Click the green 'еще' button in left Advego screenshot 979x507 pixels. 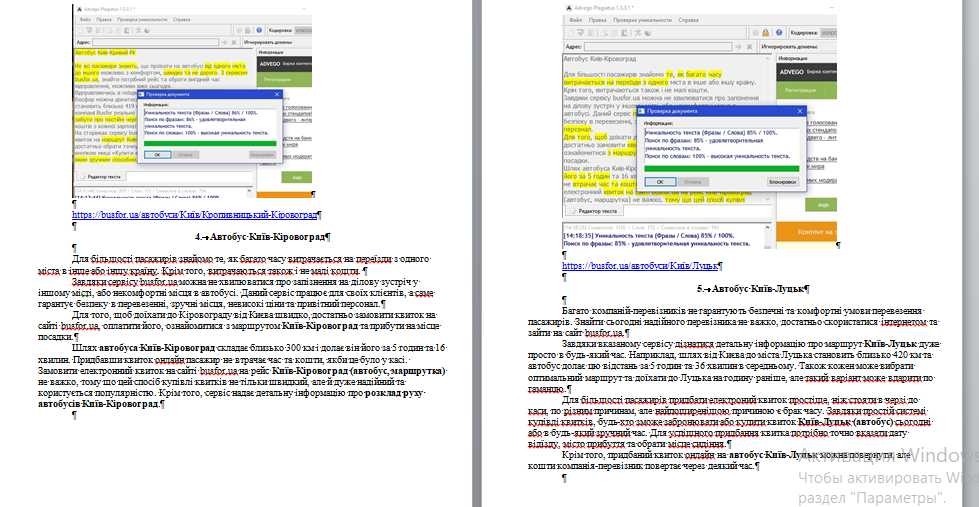(297, 177)
